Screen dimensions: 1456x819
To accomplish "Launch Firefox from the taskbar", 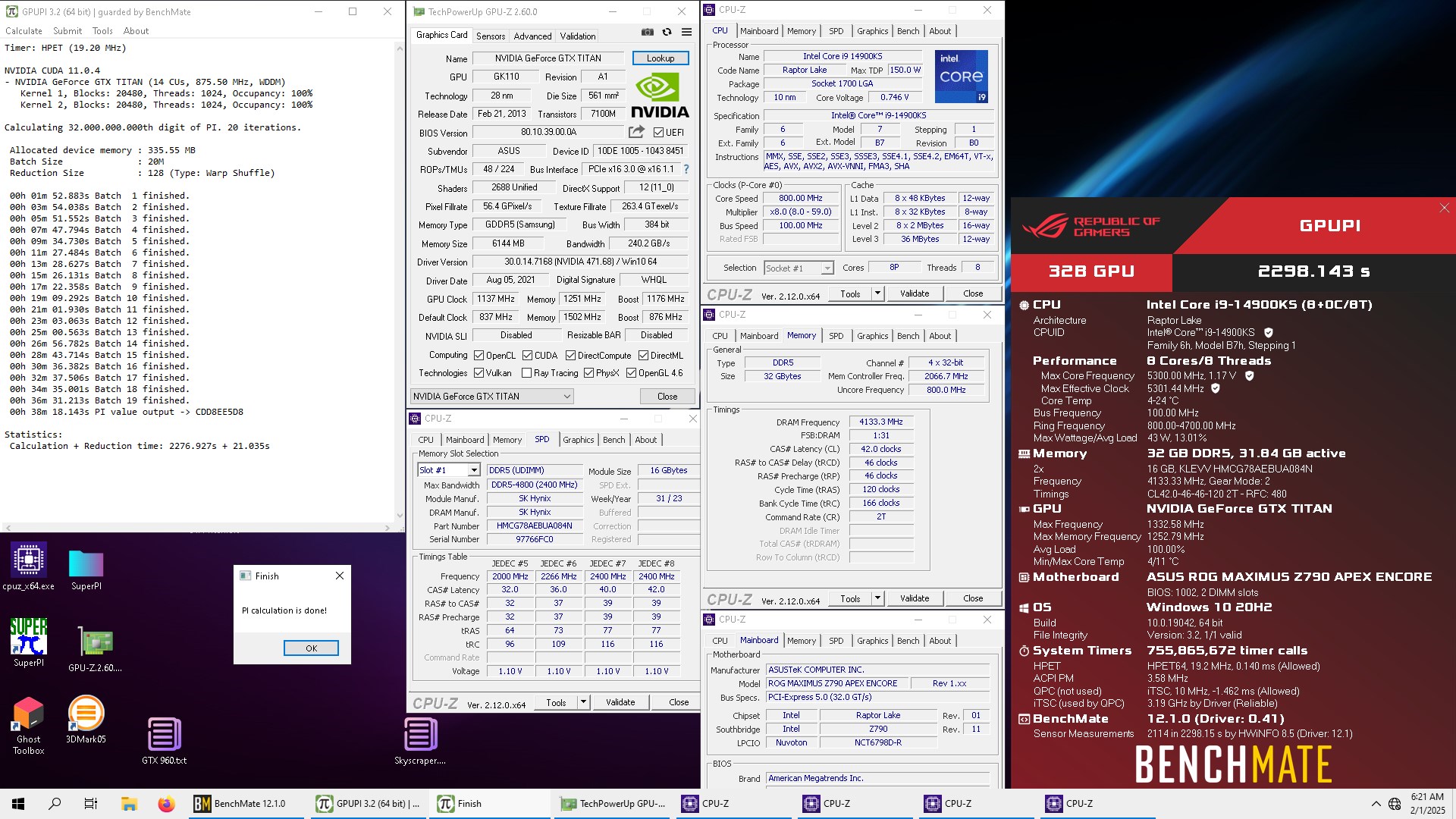I will tap(166, 804).
